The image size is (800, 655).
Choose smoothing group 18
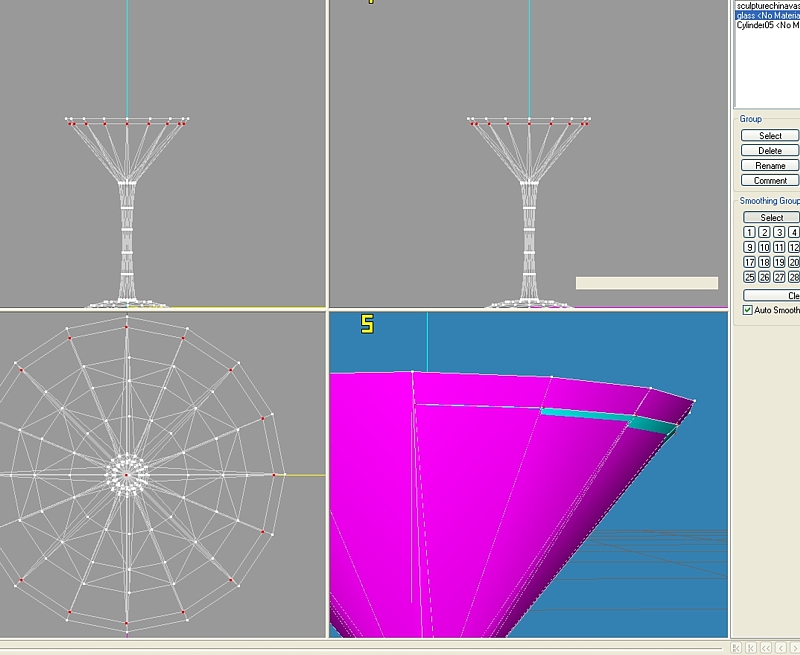[765, 262]
